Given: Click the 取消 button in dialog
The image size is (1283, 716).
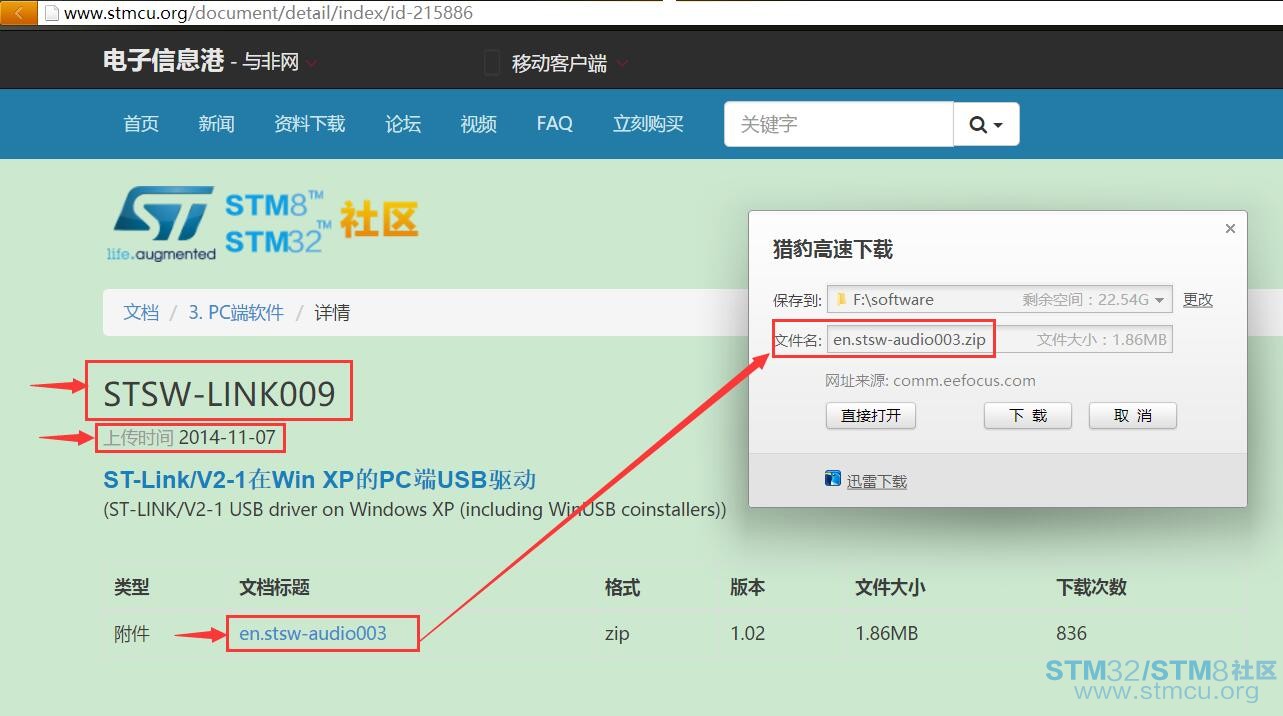Looking at the screenshot, I should coord(1133,415).
